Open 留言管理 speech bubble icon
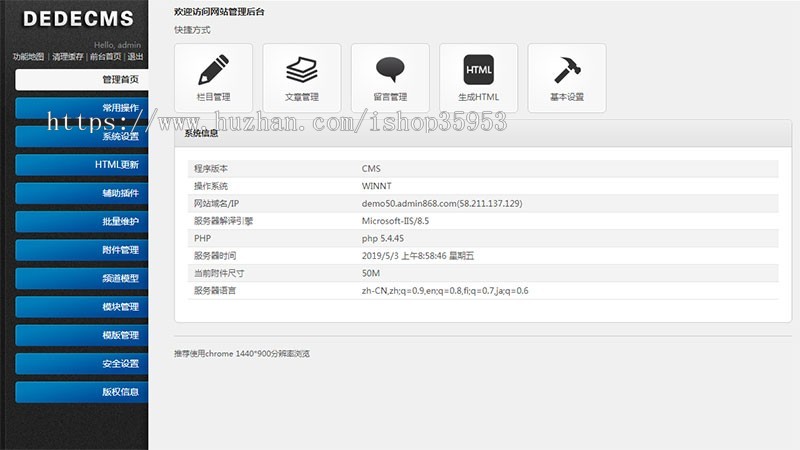800x450 pixels. [390, 71]
